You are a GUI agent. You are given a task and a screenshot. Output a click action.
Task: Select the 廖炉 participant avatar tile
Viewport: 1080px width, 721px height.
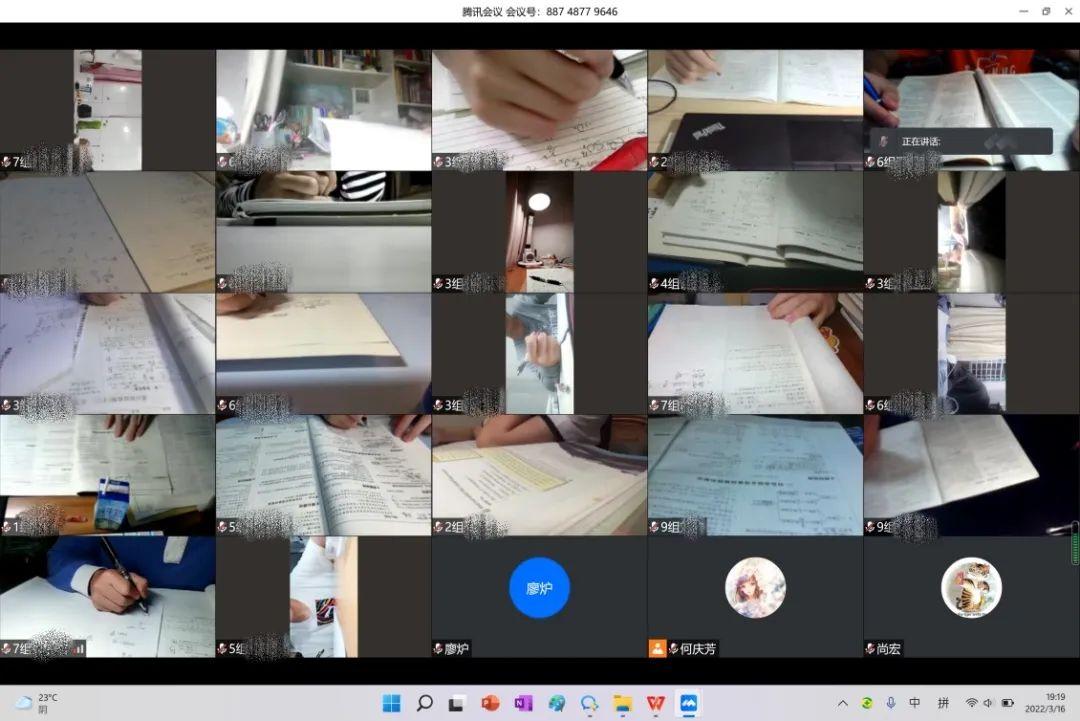point(539,588)
